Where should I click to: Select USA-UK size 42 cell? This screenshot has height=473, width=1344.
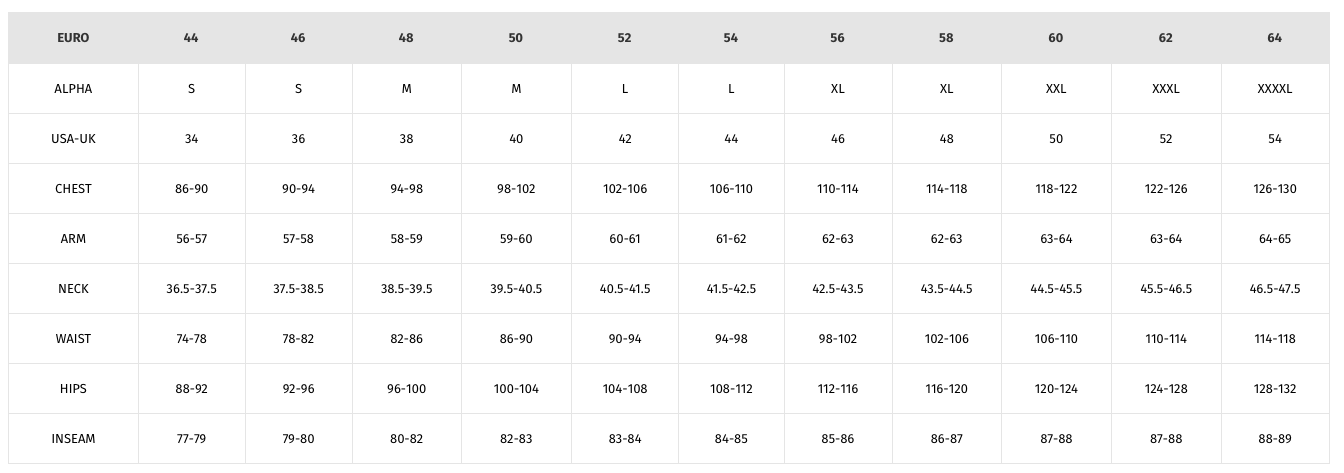[625, 139]
